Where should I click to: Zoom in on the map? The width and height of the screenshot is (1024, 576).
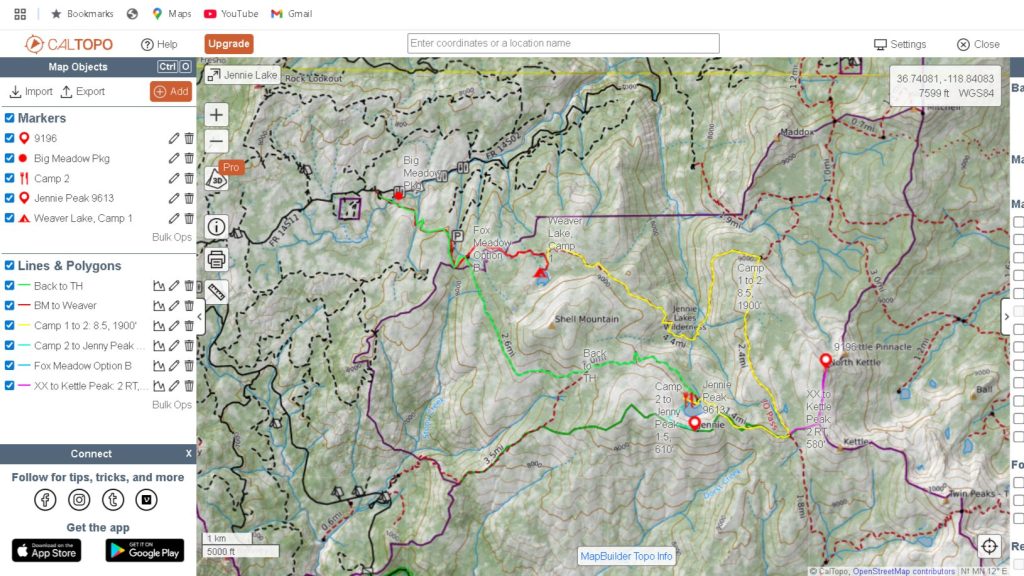point(216,115)
